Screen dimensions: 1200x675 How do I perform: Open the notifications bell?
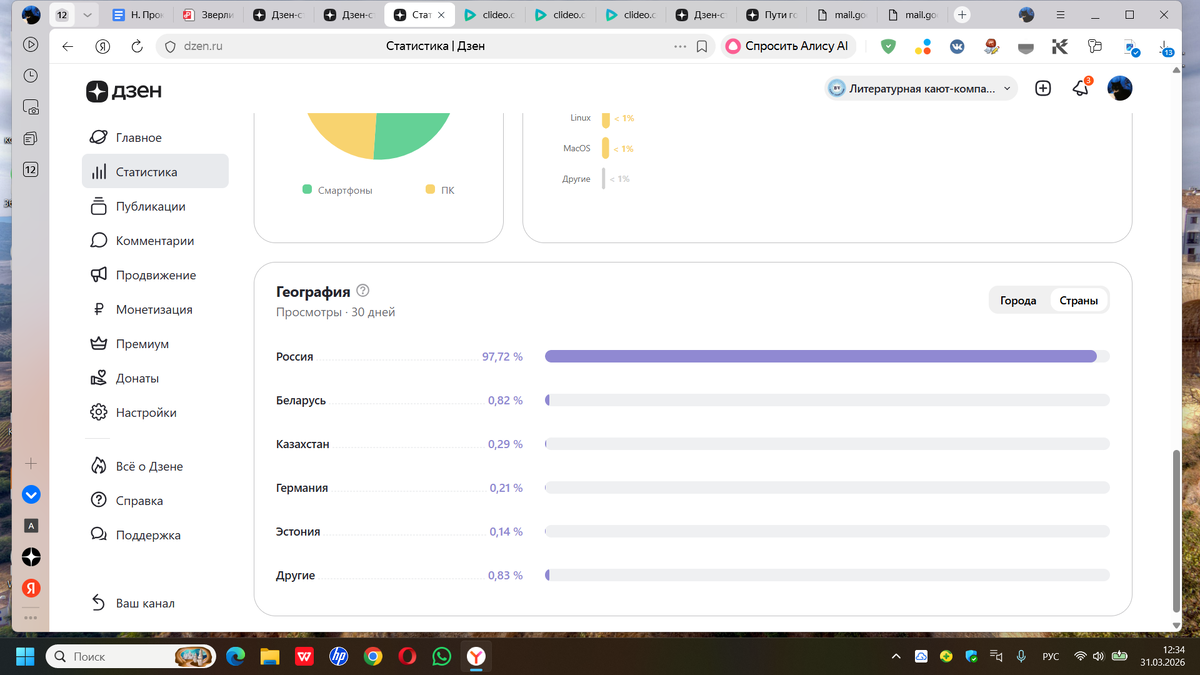click(1081, 88)
